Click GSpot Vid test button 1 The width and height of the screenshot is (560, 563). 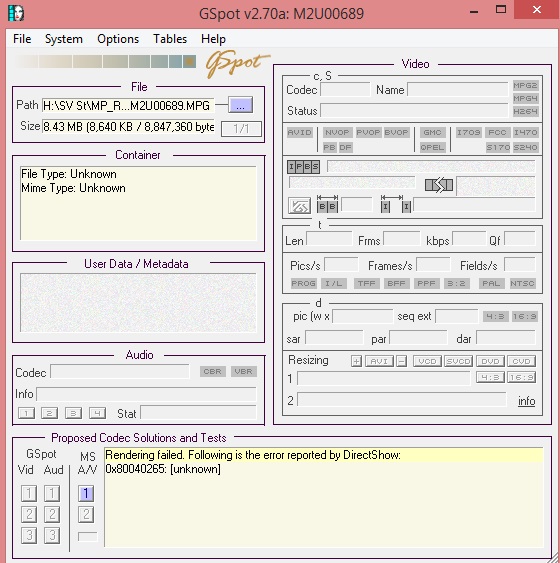click(x=29, y=493)
